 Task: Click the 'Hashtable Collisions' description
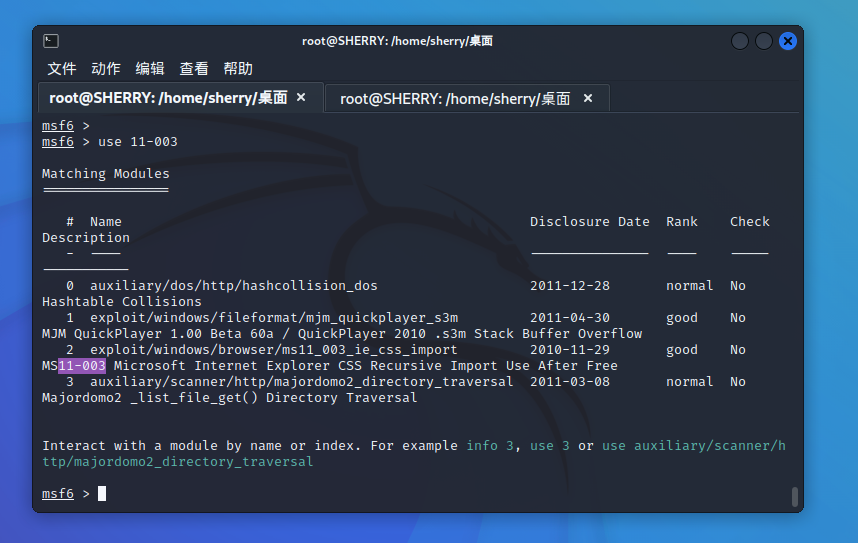click(121, 302)
